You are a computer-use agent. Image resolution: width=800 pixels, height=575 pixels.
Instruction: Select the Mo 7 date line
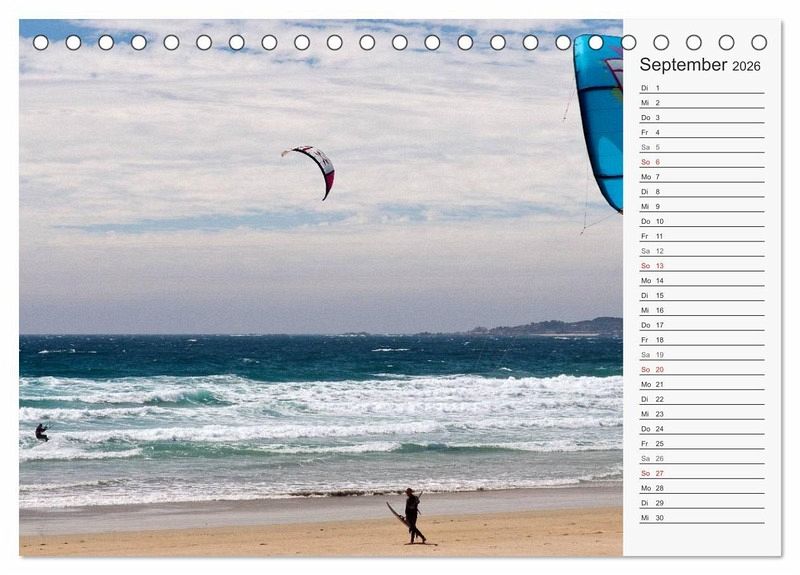click(x=701, y=177)
